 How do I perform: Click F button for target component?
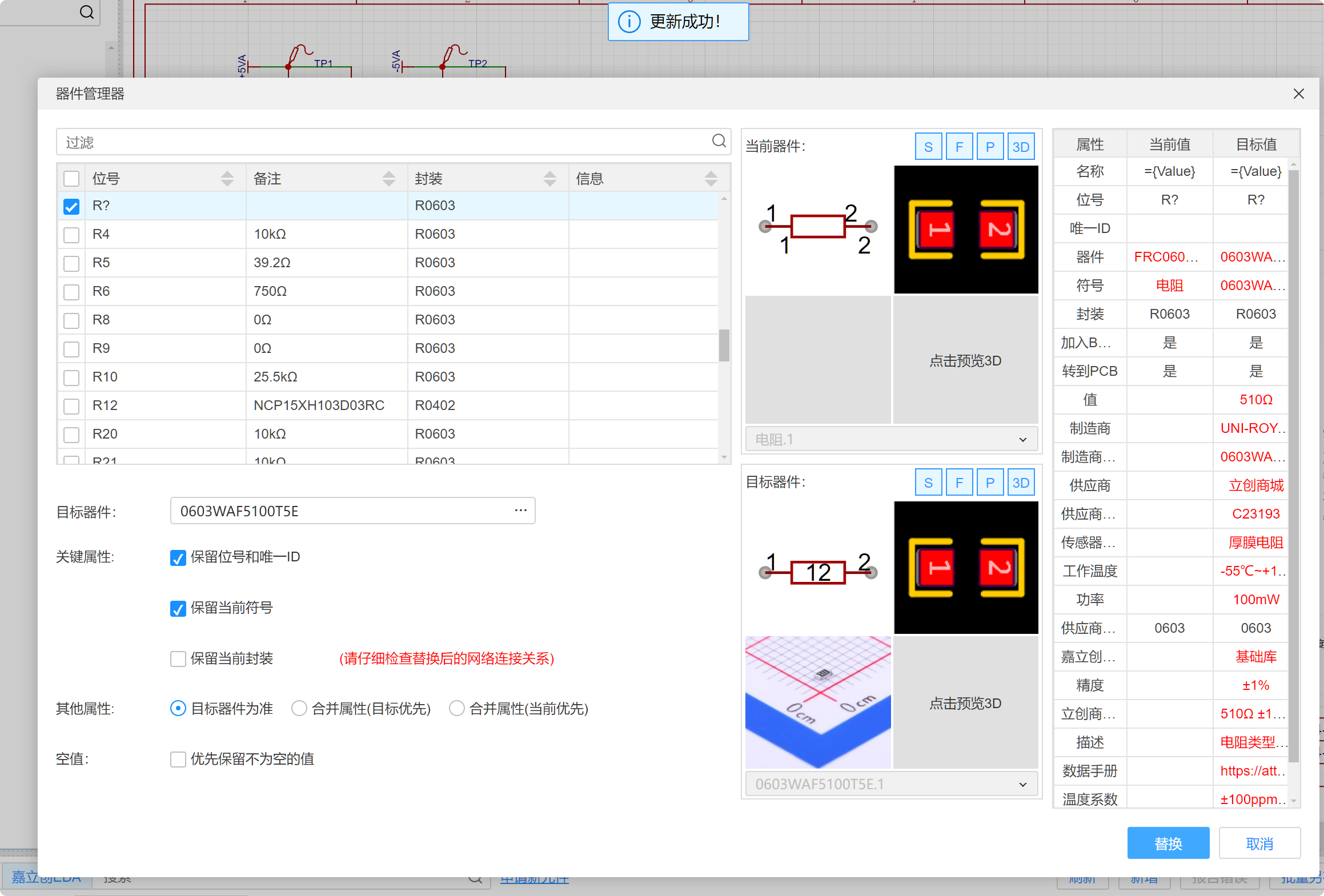[x=959, y=483]
